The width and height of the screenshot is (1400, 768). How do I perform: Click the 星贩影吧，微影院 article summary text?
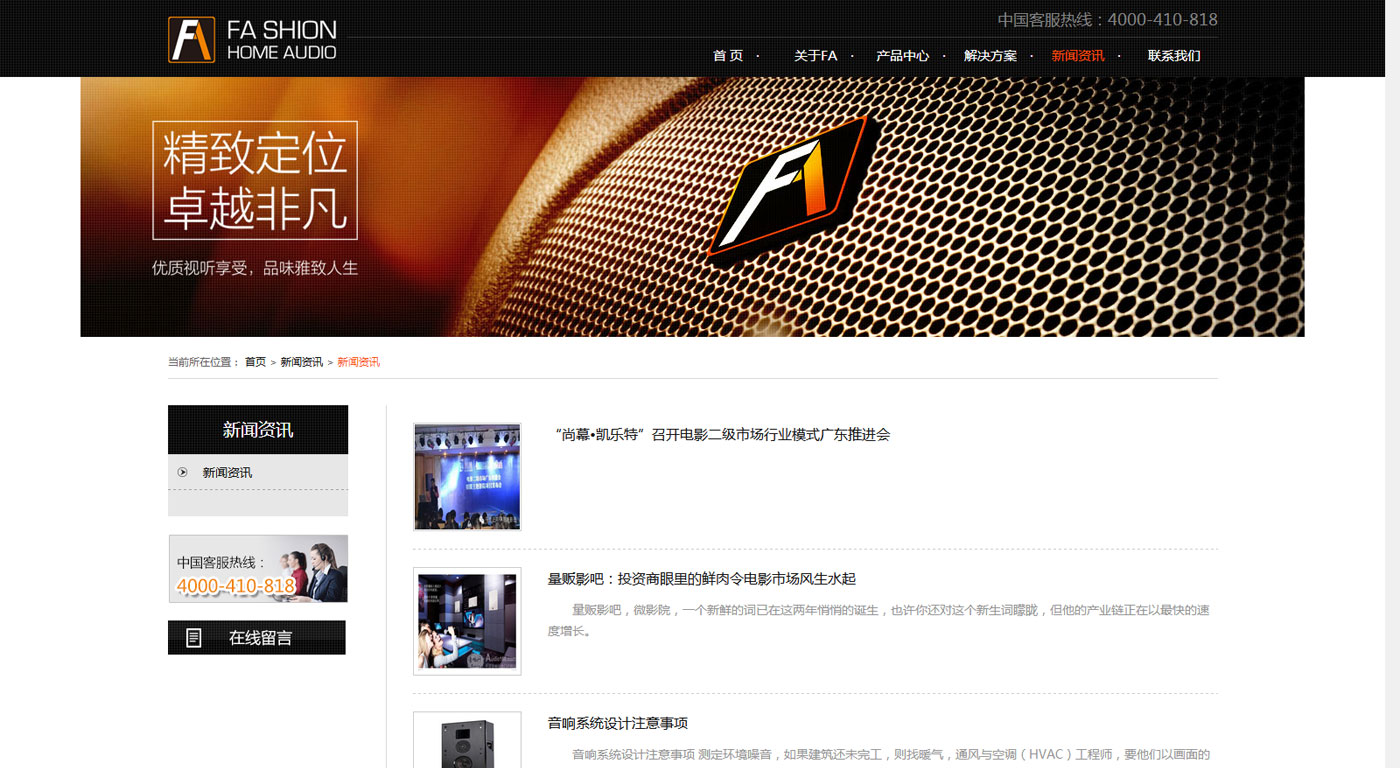[x=878, y=620]
